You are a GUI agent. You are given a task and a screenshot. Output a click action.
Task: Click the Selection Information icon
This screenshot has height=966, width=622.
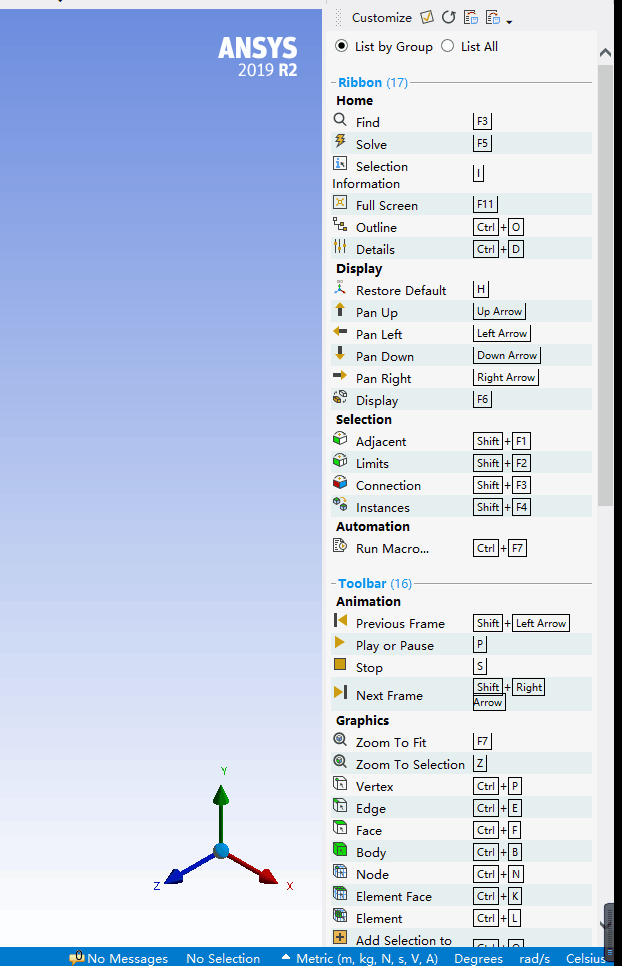340,163
